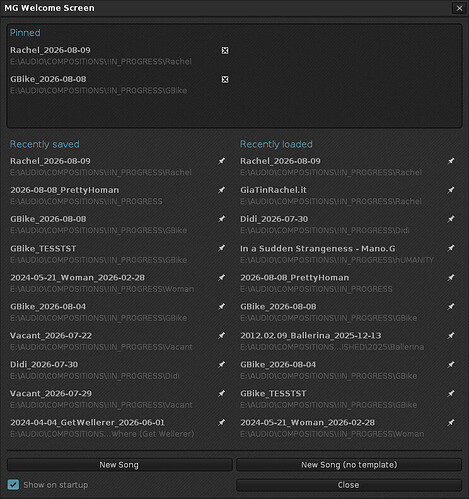
Task: Toggle the Show on startup checkbox
Action: [13, 485]
